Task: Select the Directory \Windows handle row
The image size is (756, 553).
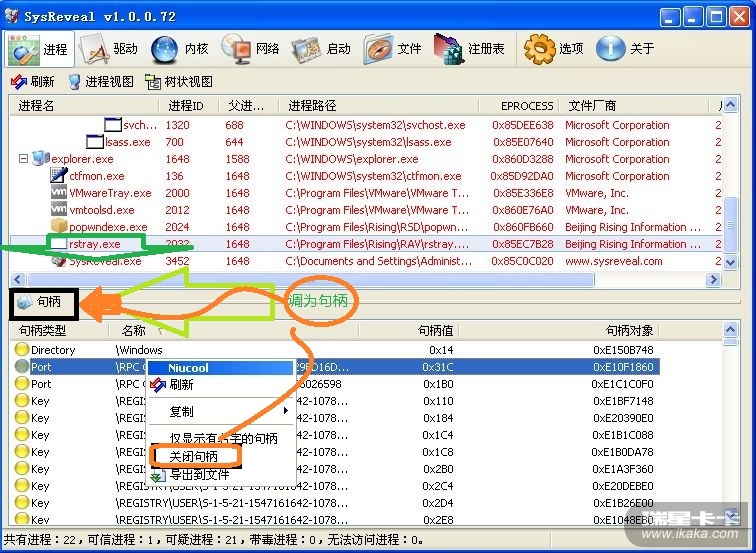Action: (335, 350)
